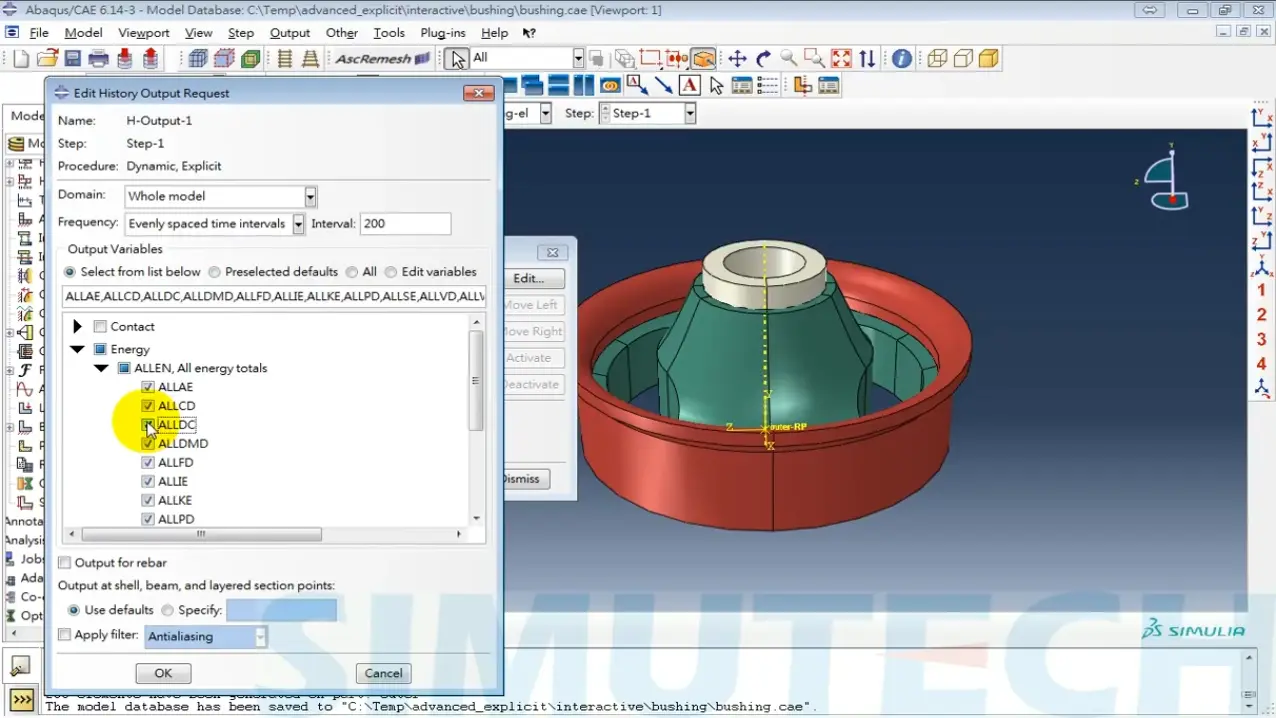Collapse the Energy variable category
1276x718 pixels.
(77, 350)
